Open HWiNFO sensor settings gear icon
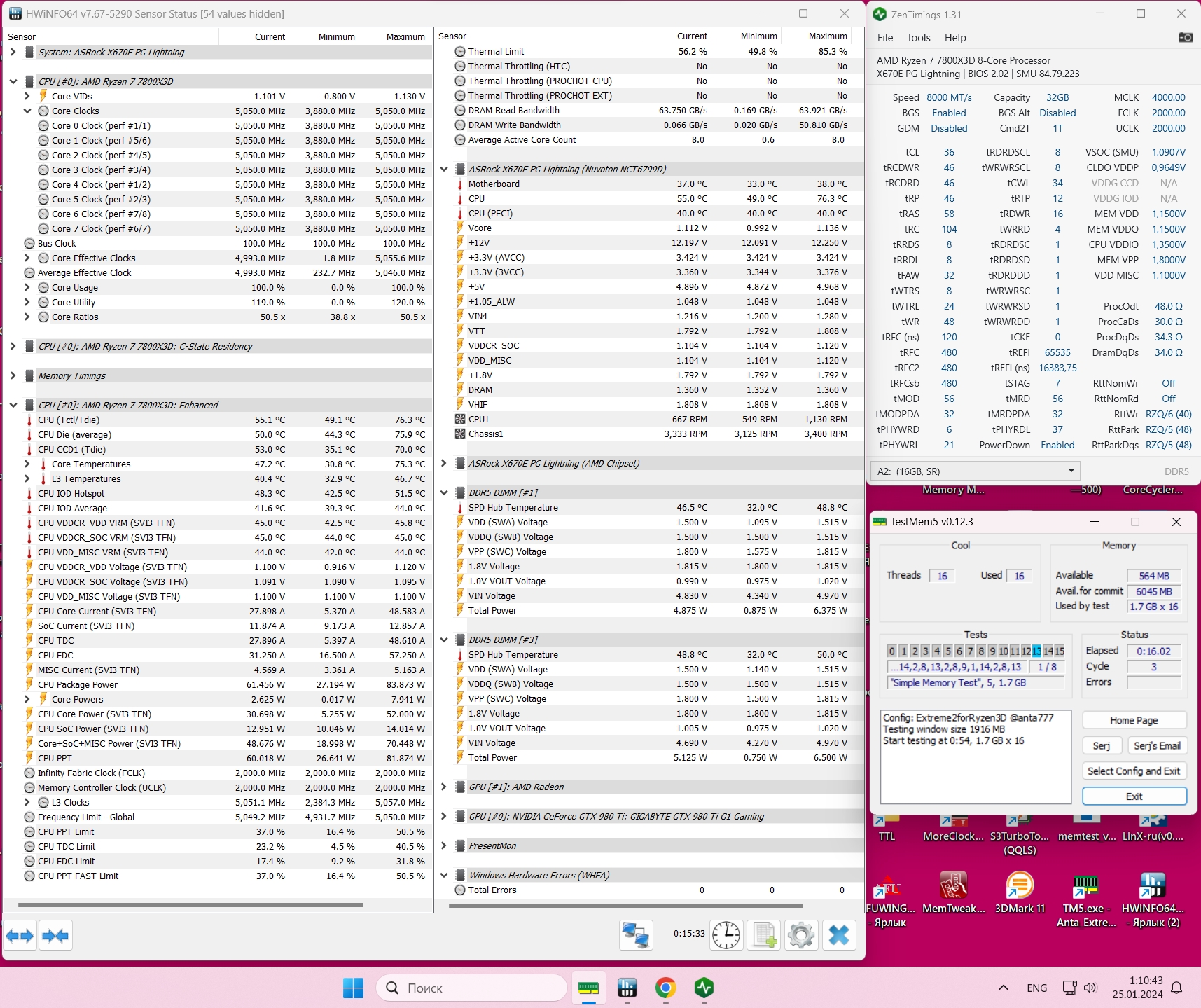 point(801,935)
